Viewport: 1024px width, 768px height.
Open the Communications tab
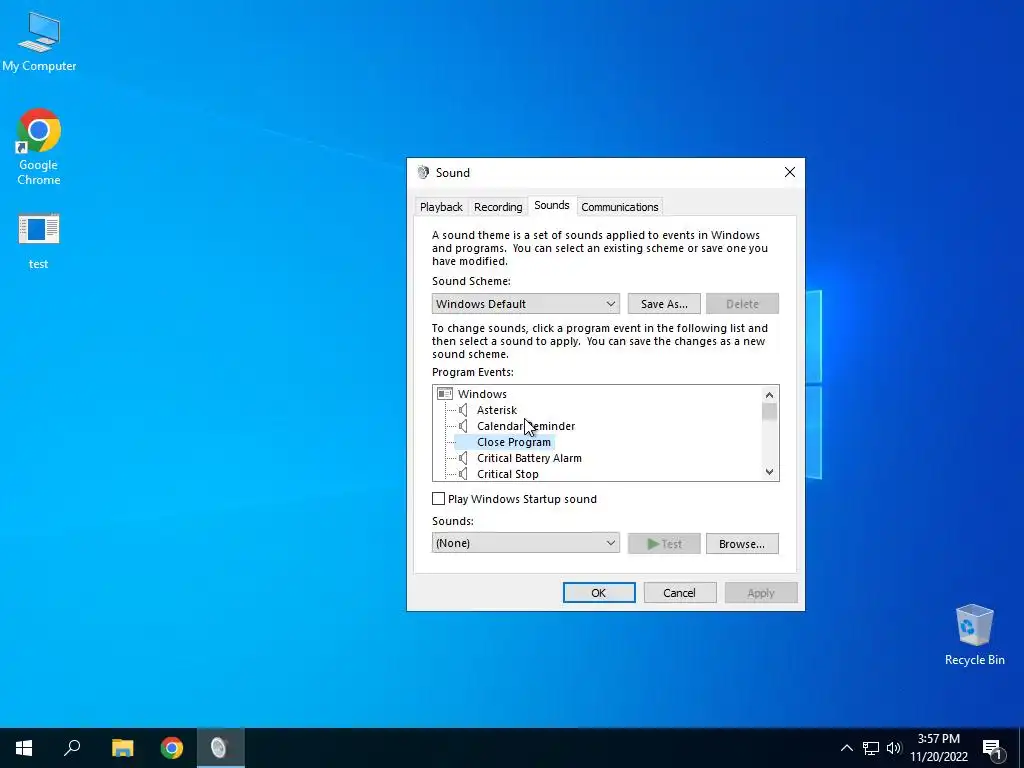[620, 207]
